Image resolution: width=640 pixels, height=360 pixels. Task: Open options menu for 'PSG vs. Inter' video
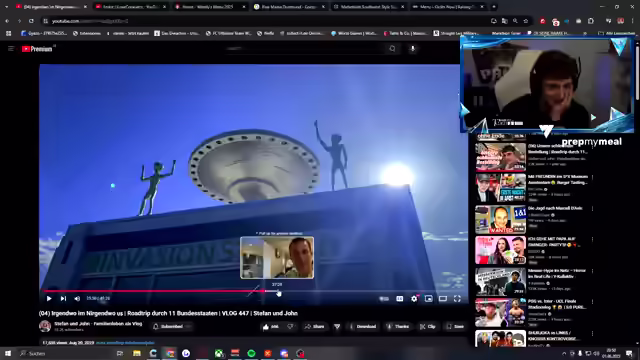(592, 302)
